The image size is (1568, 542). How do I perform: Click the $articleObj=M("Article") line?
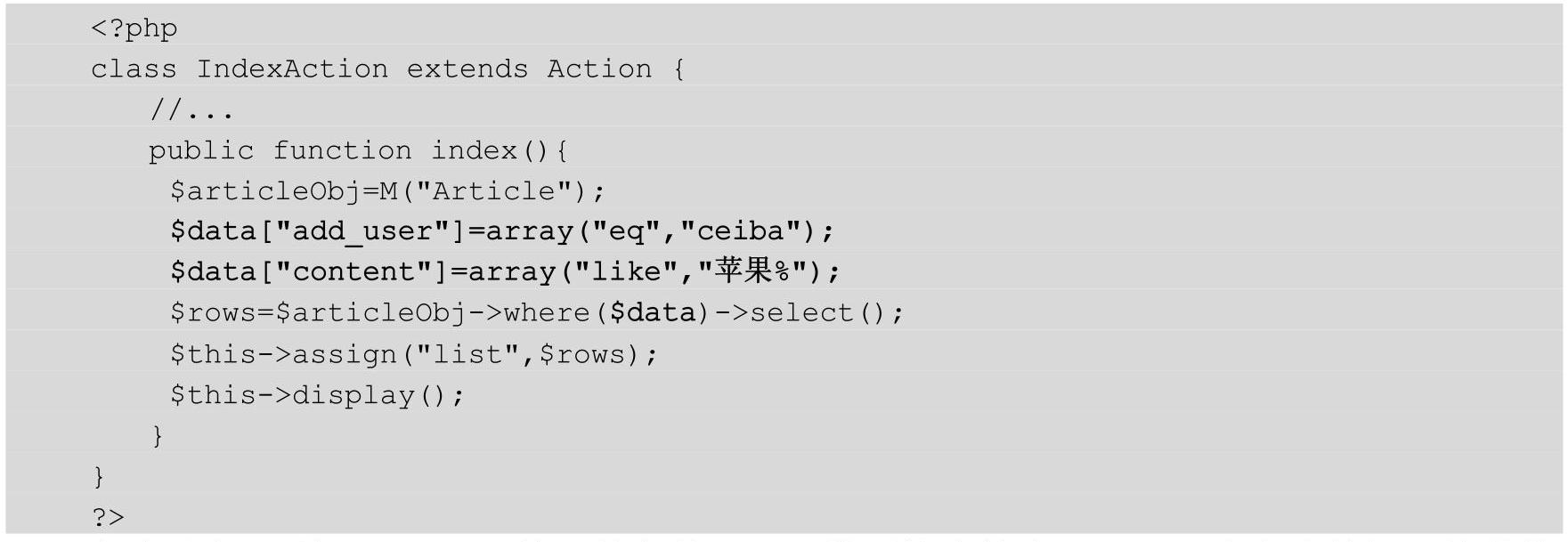click(388, 191)
